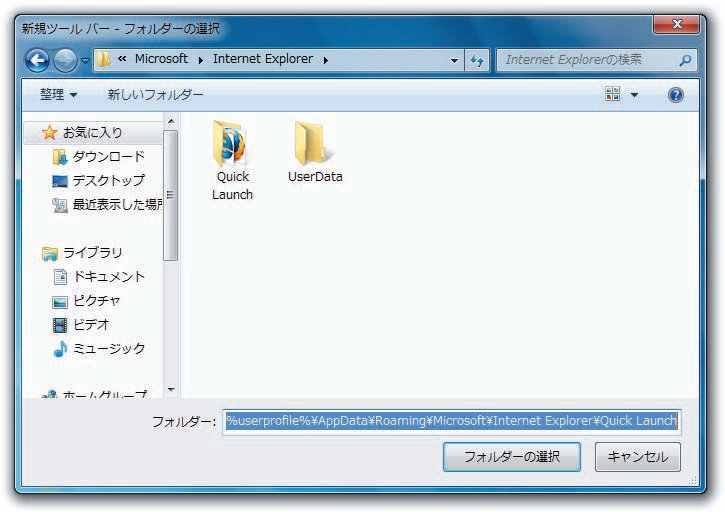Change view using the view icon

(613, 94)
